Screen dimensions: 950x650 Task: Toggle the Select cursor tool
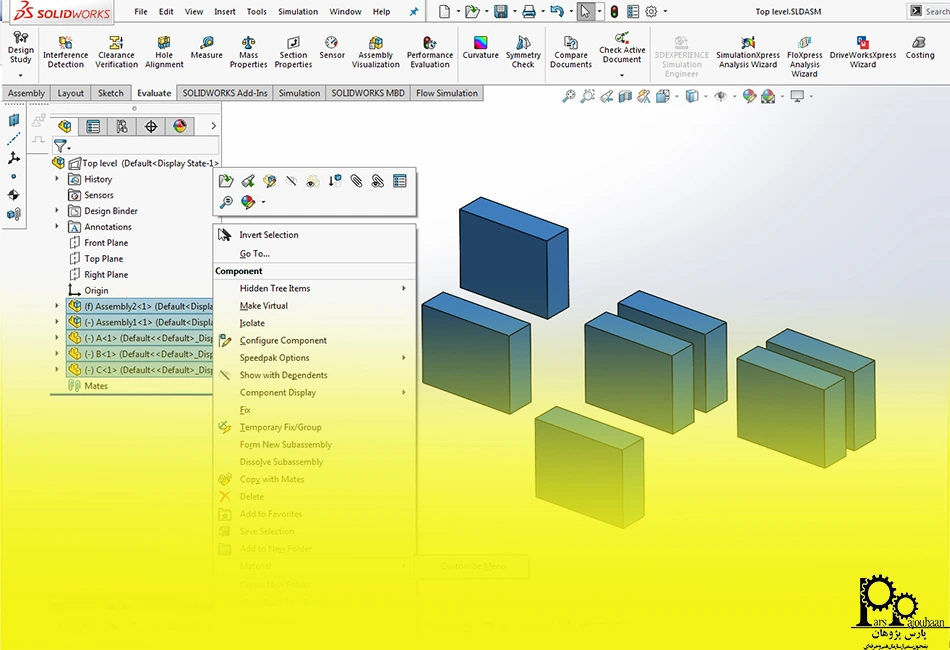coord(585,12)
